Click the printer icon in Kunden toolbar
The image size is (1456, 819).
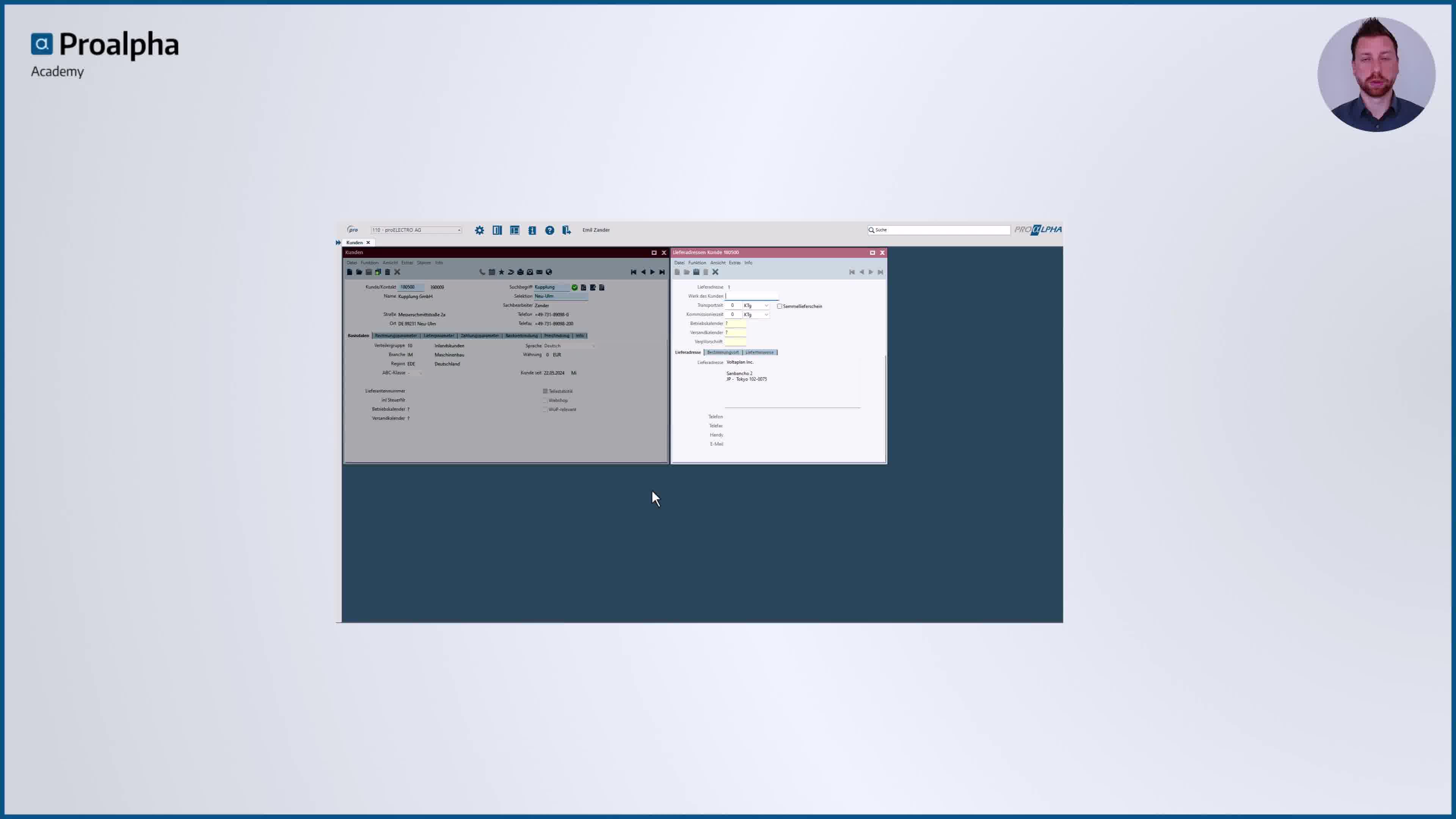[x=520, y=272]
